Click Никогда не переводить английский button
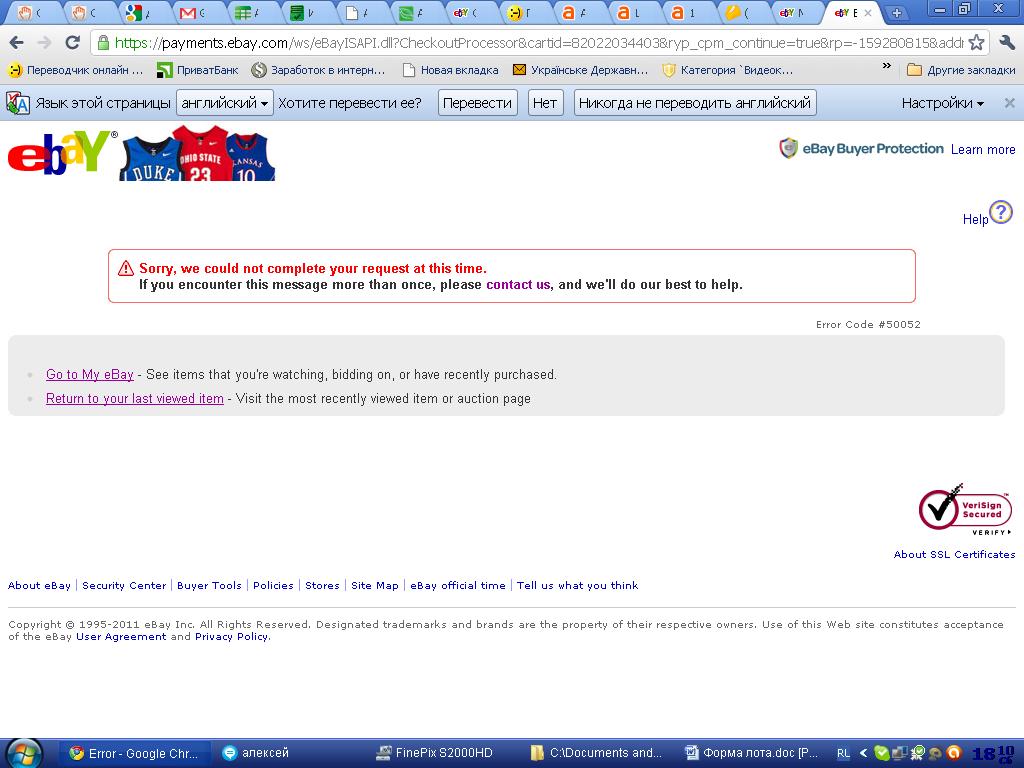Viewport: 1024px width, 768px height. (x=695, y=103)
